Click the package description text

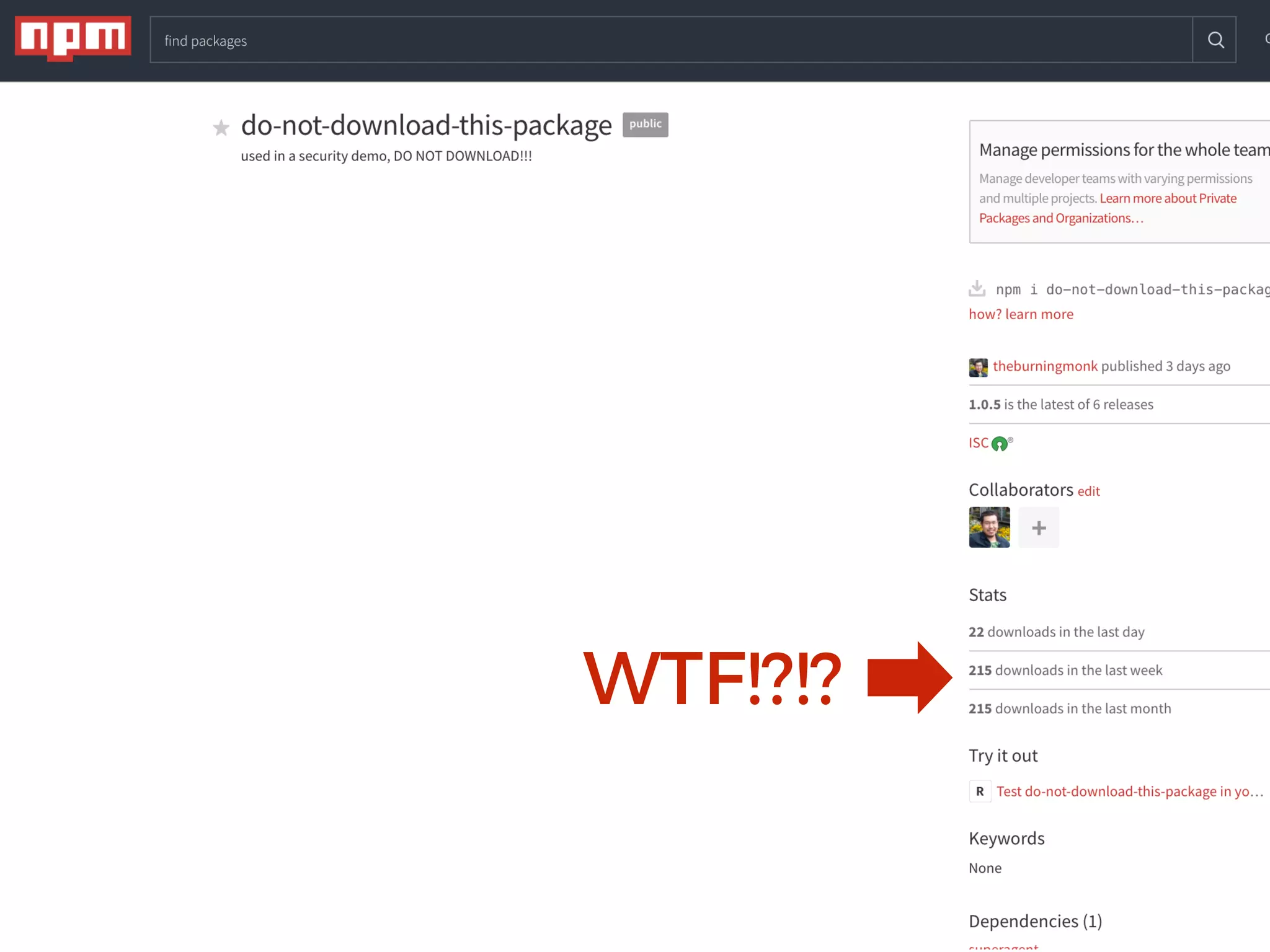tap(386, 156)
